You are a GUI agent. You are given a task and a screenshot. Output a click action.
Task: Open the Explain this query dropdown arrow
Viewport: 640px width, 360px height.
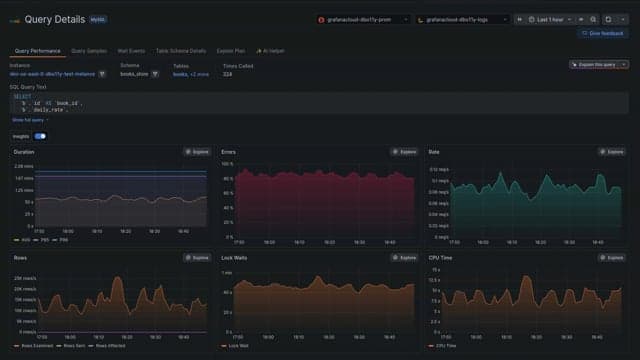pos(624,64)
